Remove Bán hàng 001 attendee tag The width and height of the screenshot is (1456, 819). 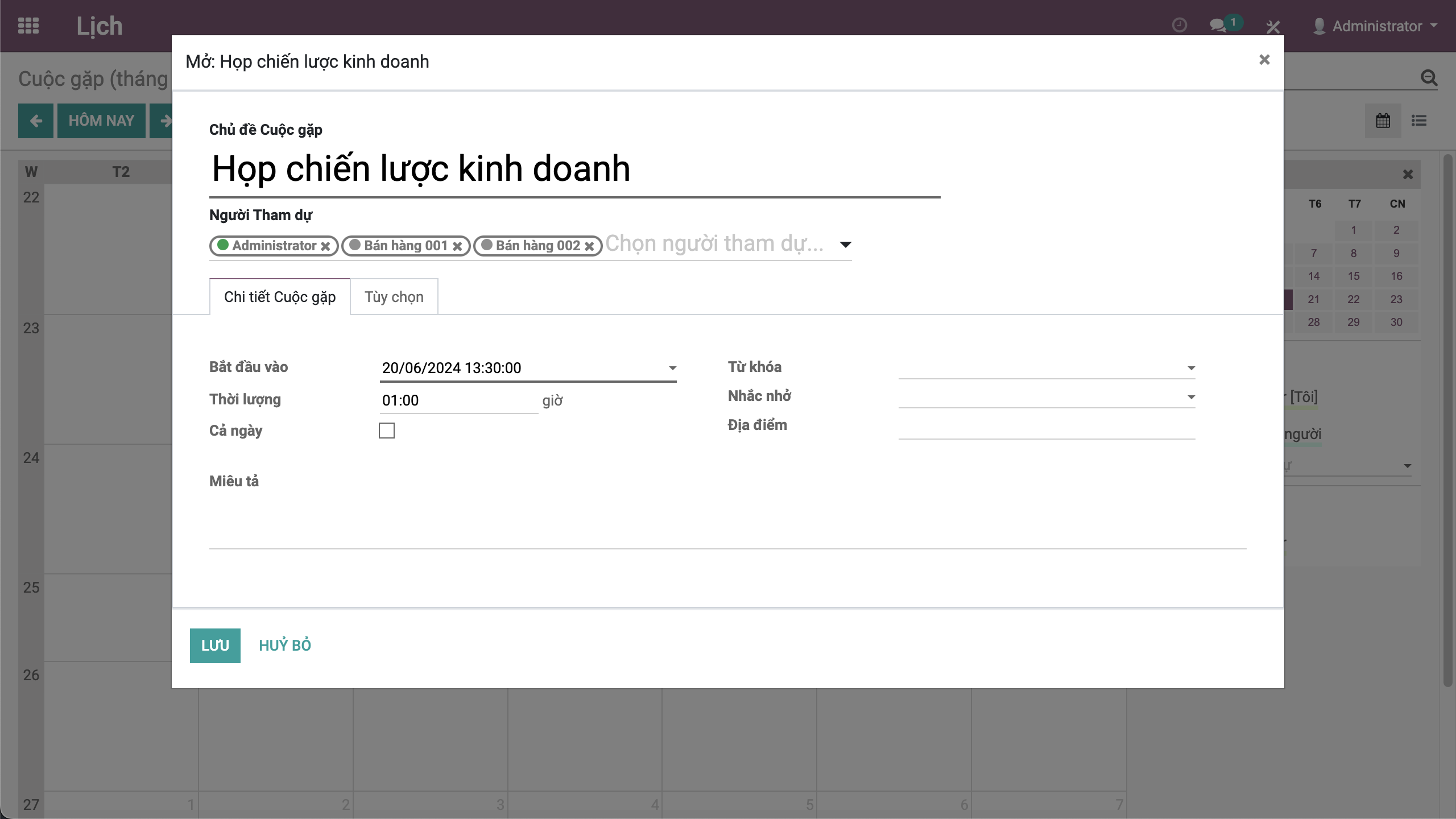(457, 246)
